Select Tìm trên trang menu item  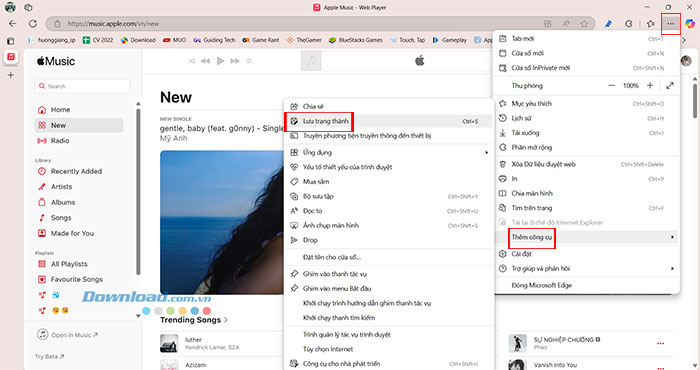click(587, 208)
